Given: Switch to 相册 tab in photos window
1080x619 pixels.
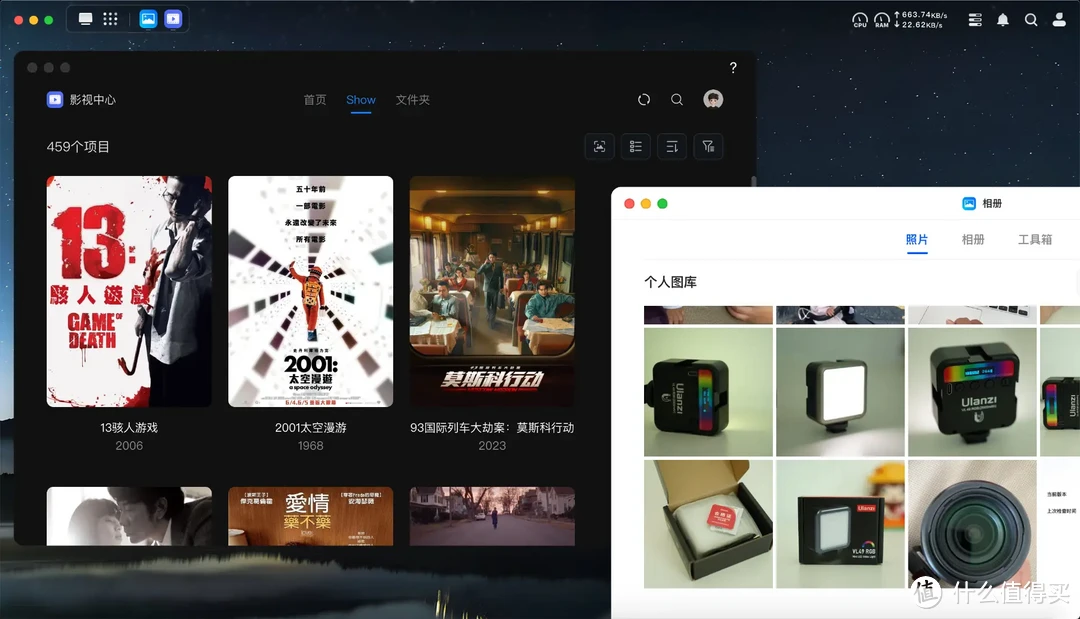Looking at the screenshot, I should point(973,240).
